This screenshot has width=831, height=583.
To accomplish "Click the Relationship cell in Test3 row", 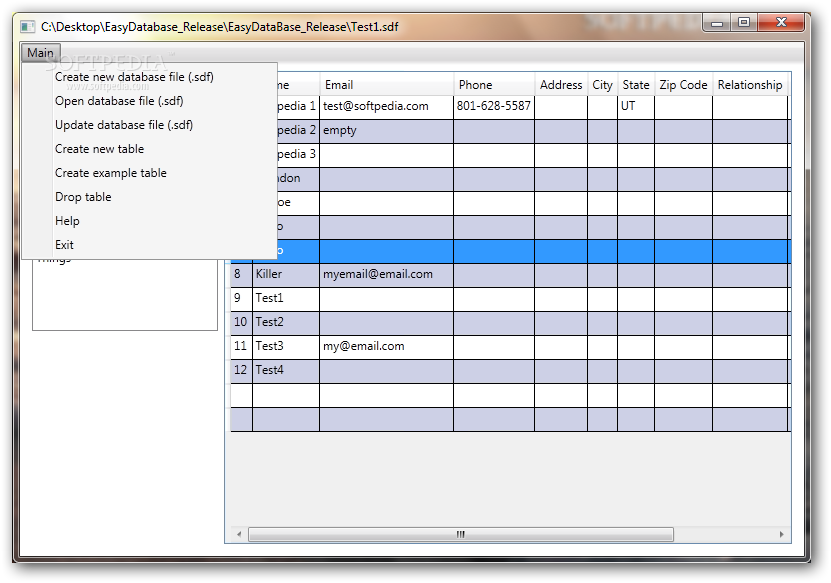I will pyautogui.click(x=750, y=347).
